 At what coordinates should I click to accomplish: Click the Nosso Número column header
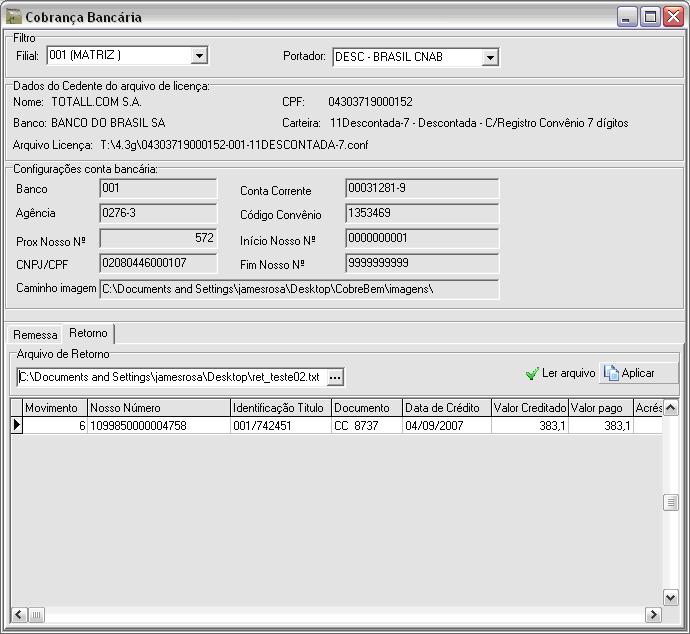click(x=159, y=408)
